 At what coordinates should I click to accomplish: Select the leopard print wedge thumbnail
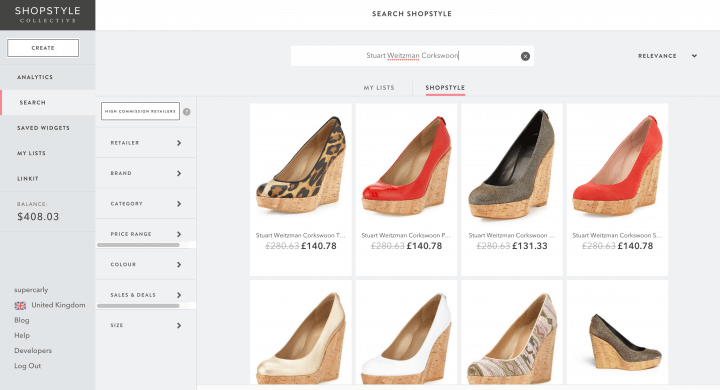coord(301,164)
